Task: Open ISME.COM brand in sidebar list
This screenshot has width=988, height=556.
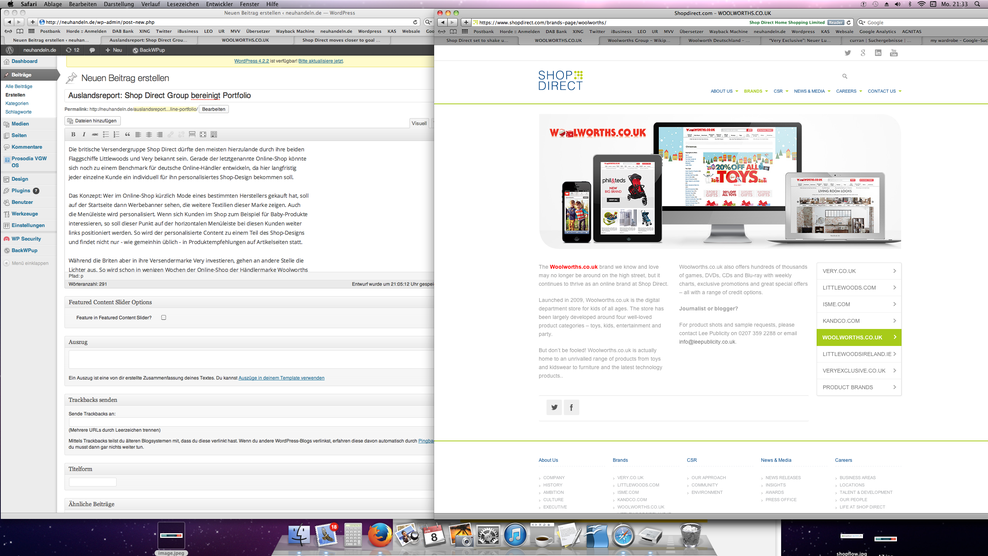Action: 859,304
